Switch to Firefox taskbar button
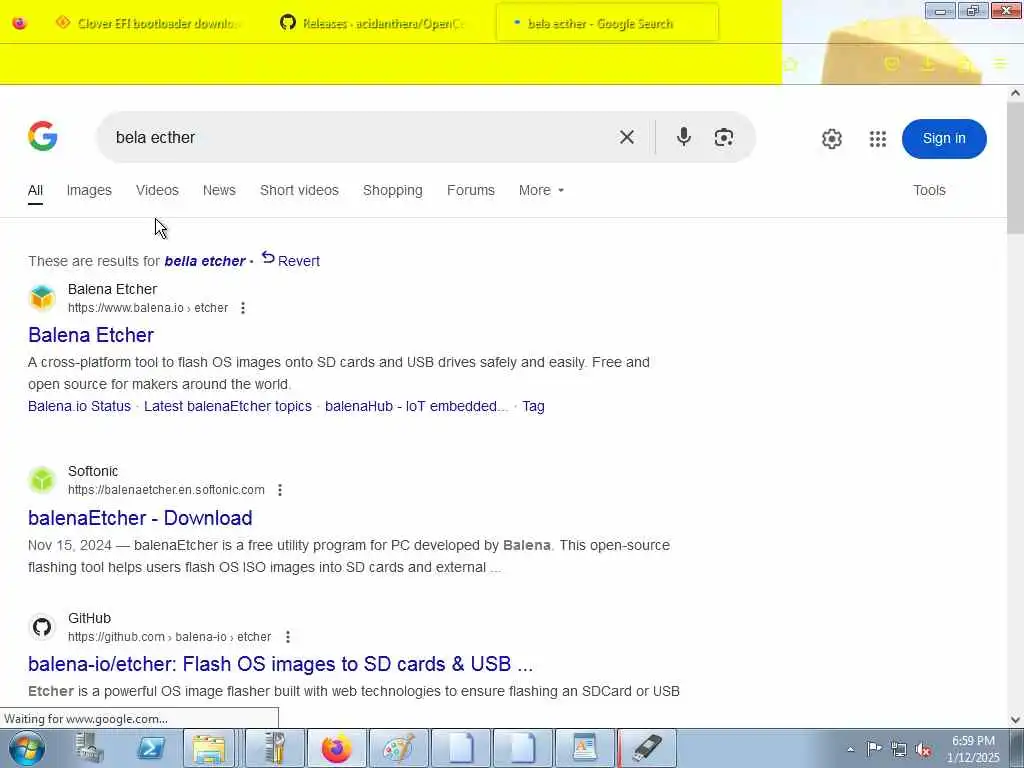This screenshot has width=1024, height=768. 336,748
